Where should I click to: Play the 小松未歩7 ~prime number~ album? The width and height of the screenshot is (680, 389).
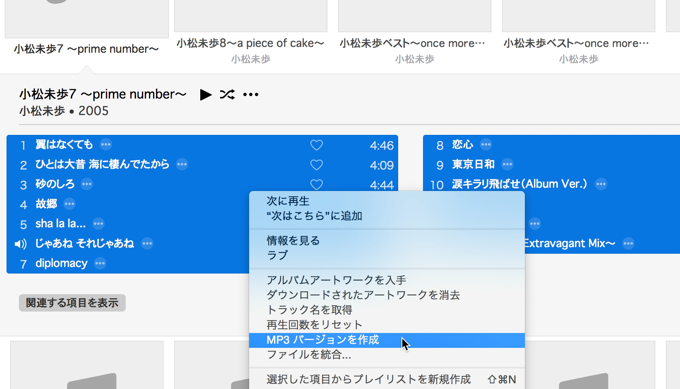pos(206,95)
